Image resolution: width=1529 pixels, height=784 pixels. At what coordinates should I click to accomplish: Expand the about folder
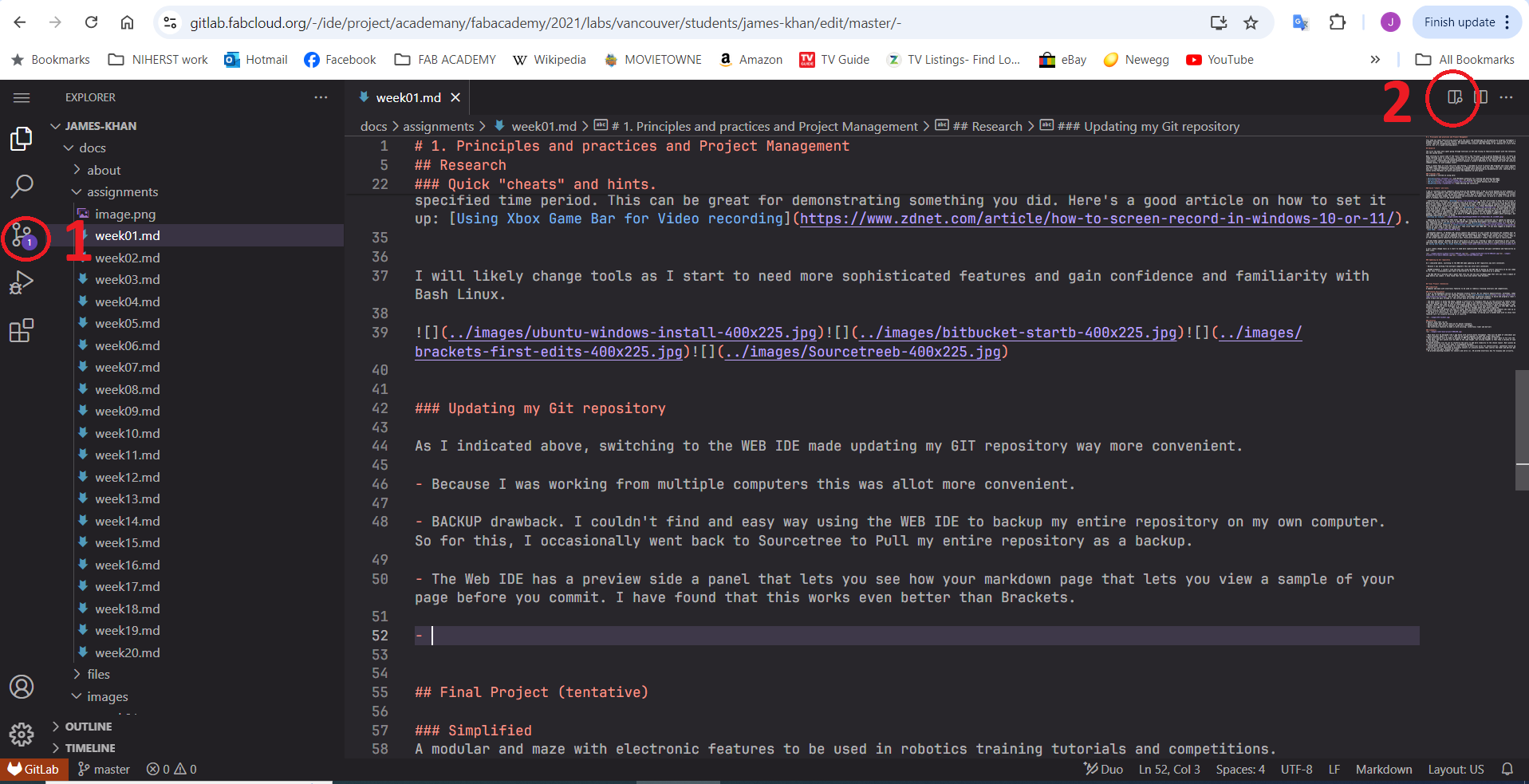[x=104, y=170]
